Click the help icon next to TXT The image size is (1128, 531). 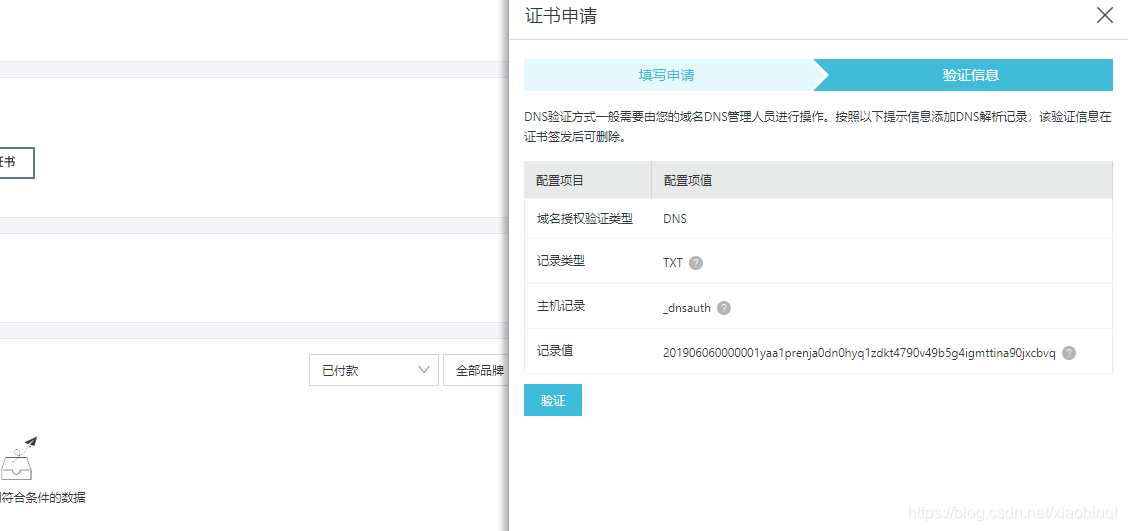[696, 263]
